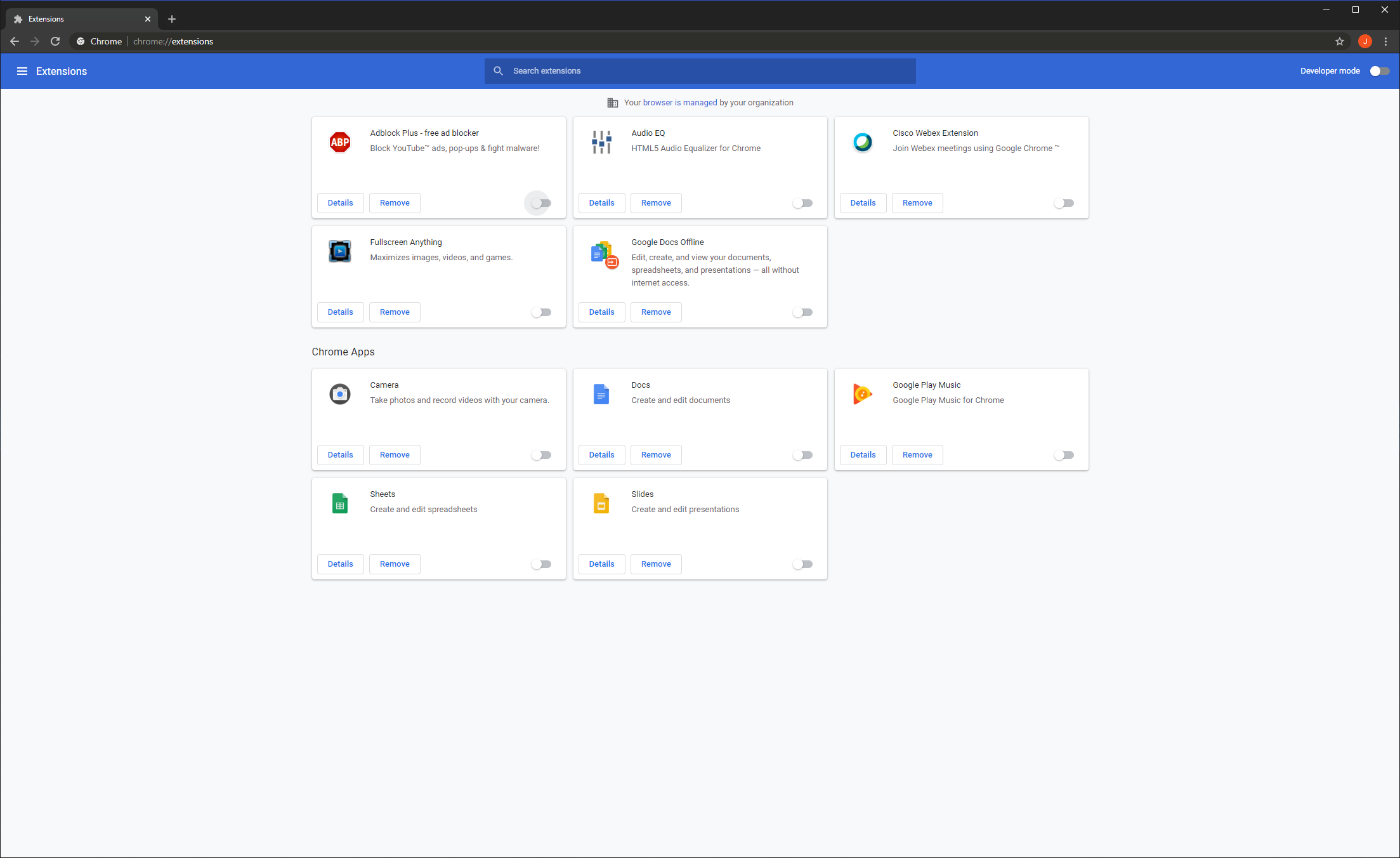
Task: Click the Fullscreen Anything icon
Action: [x=340, y=251]
